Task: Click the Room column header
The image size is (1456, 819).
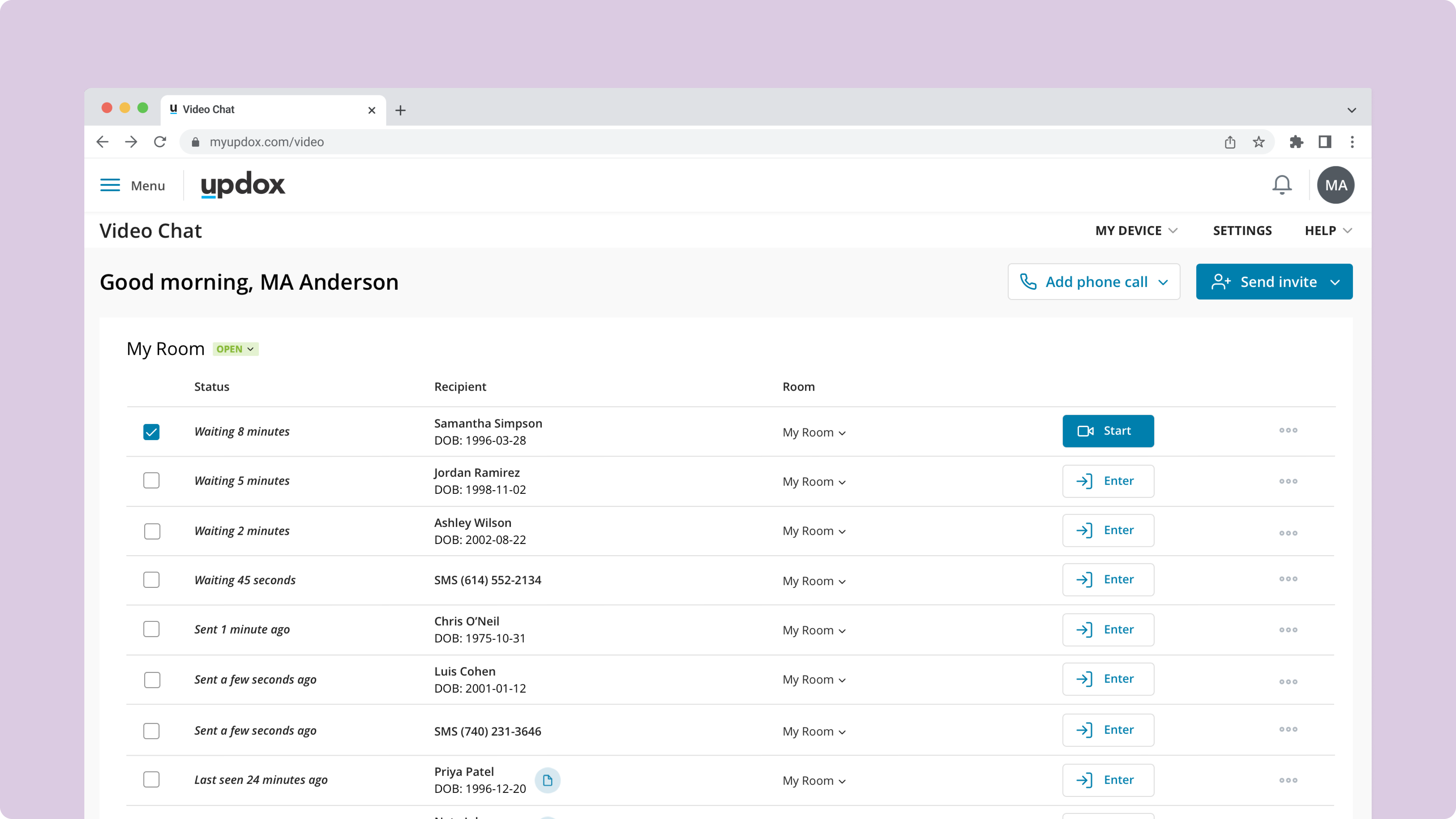Action: coord(798,387)
